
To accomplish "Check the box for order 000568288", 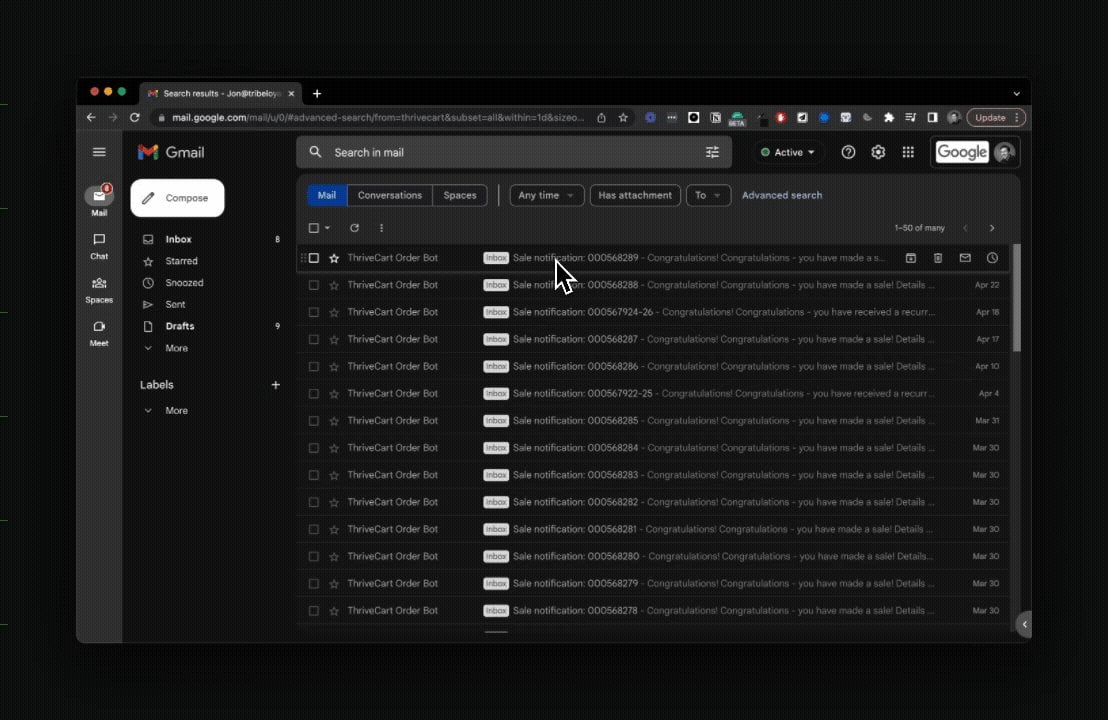I will point(314,285).
